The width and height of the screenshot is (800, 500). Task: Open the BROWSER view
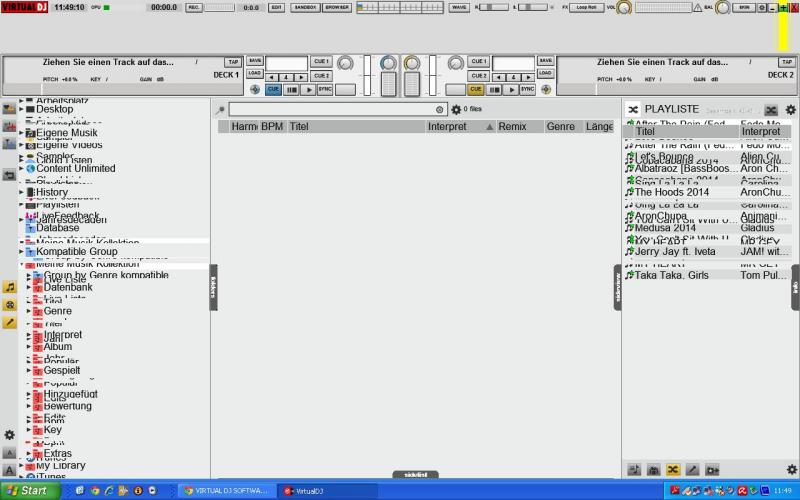[337, 7]
